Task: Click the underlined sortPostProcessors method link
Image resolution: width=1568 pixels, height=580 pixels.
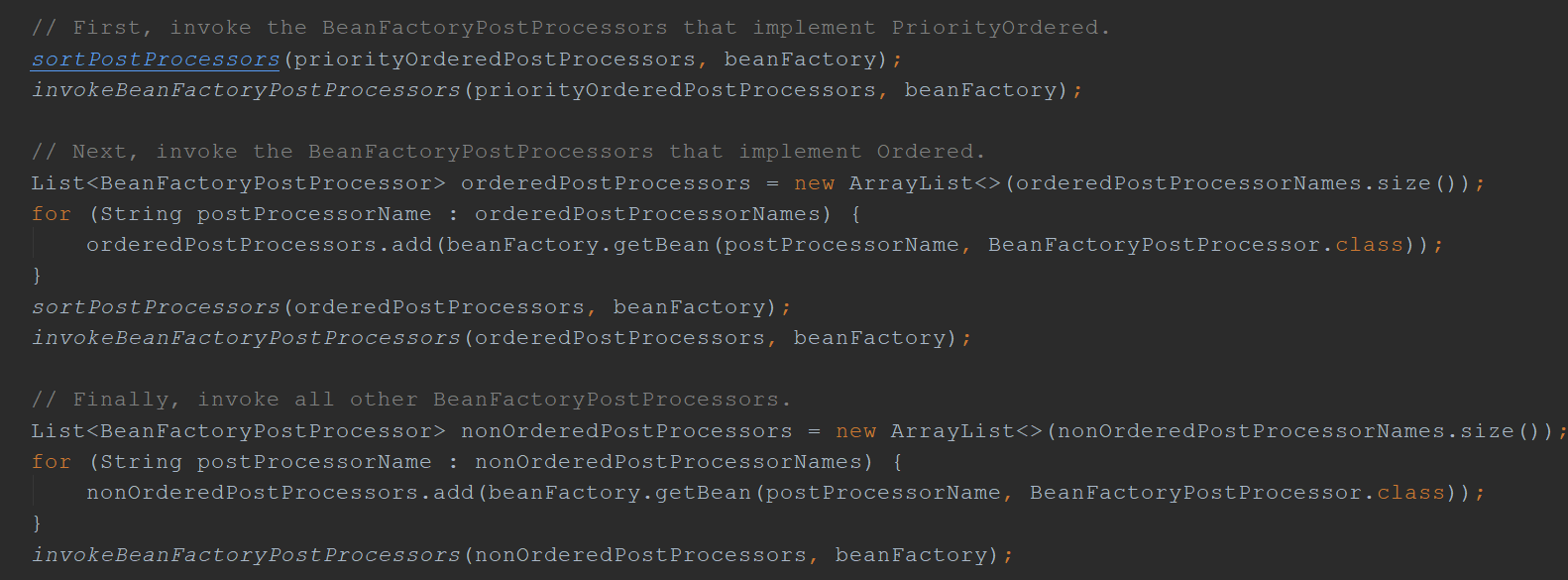Action: 156,59
